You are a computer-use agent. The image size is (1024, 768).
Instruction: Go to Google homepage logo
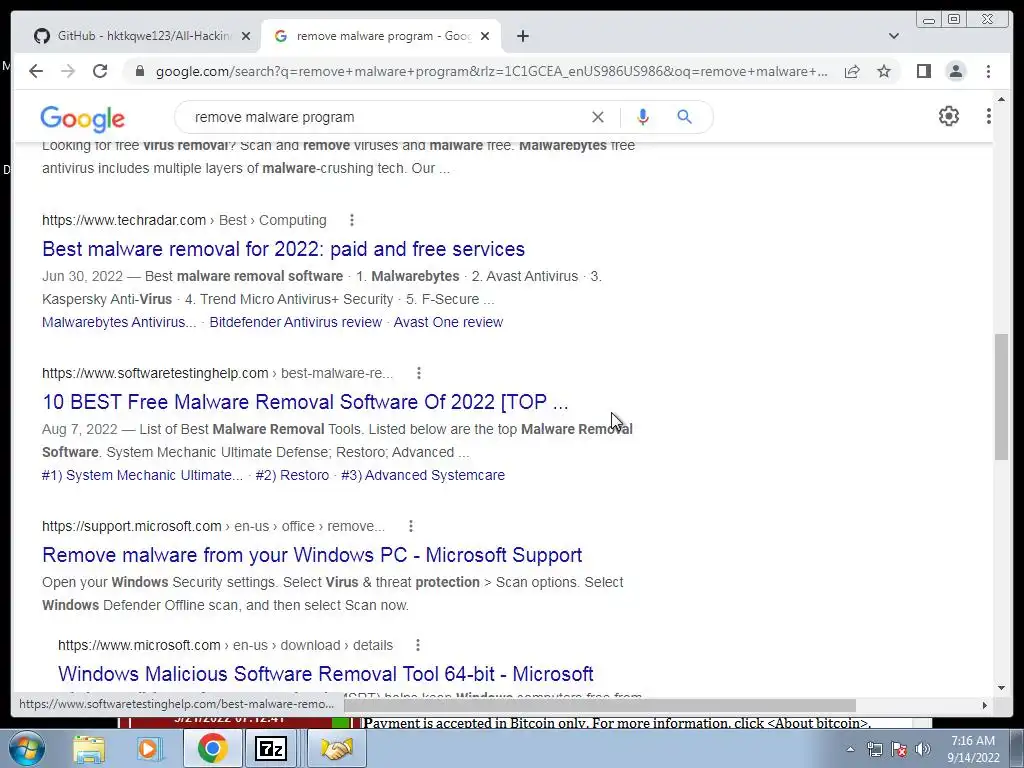coord(82,119)
